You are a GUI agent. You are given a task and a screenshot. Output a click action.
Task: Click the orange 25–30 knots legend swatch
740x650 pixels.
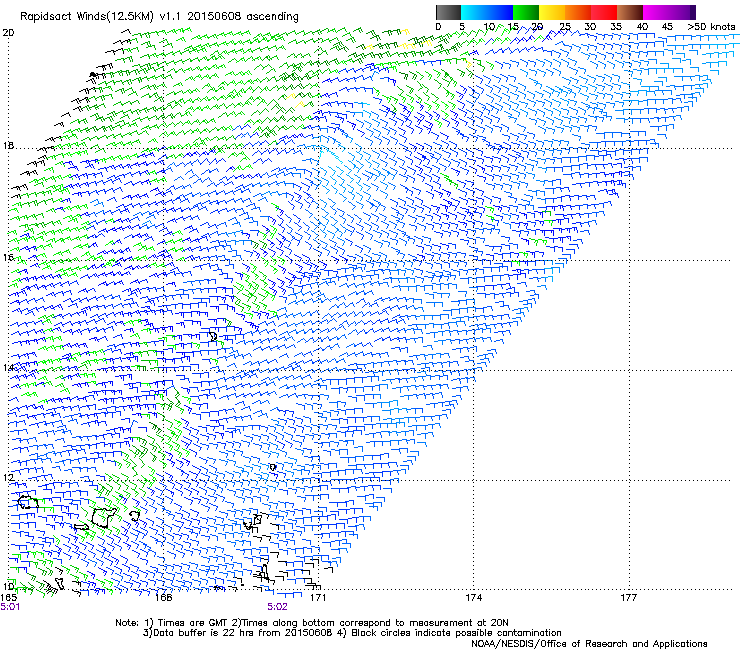578,12
